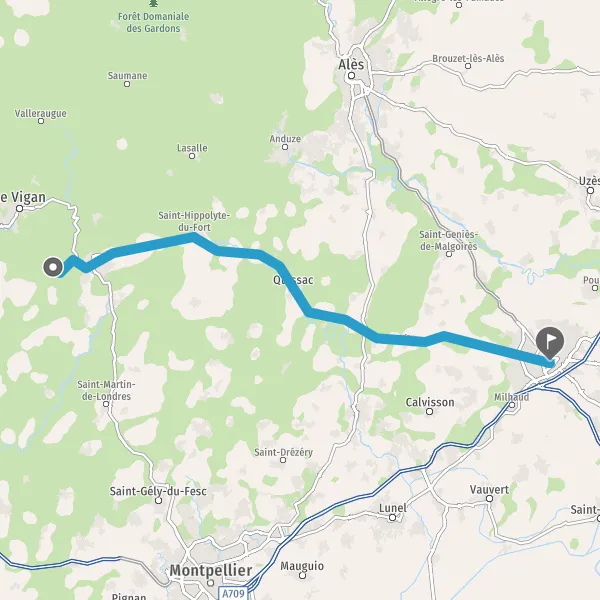This screenshot has width=600, height=600.
Task: Click the Montpellier city label
Action: click(x=211, y=570)
